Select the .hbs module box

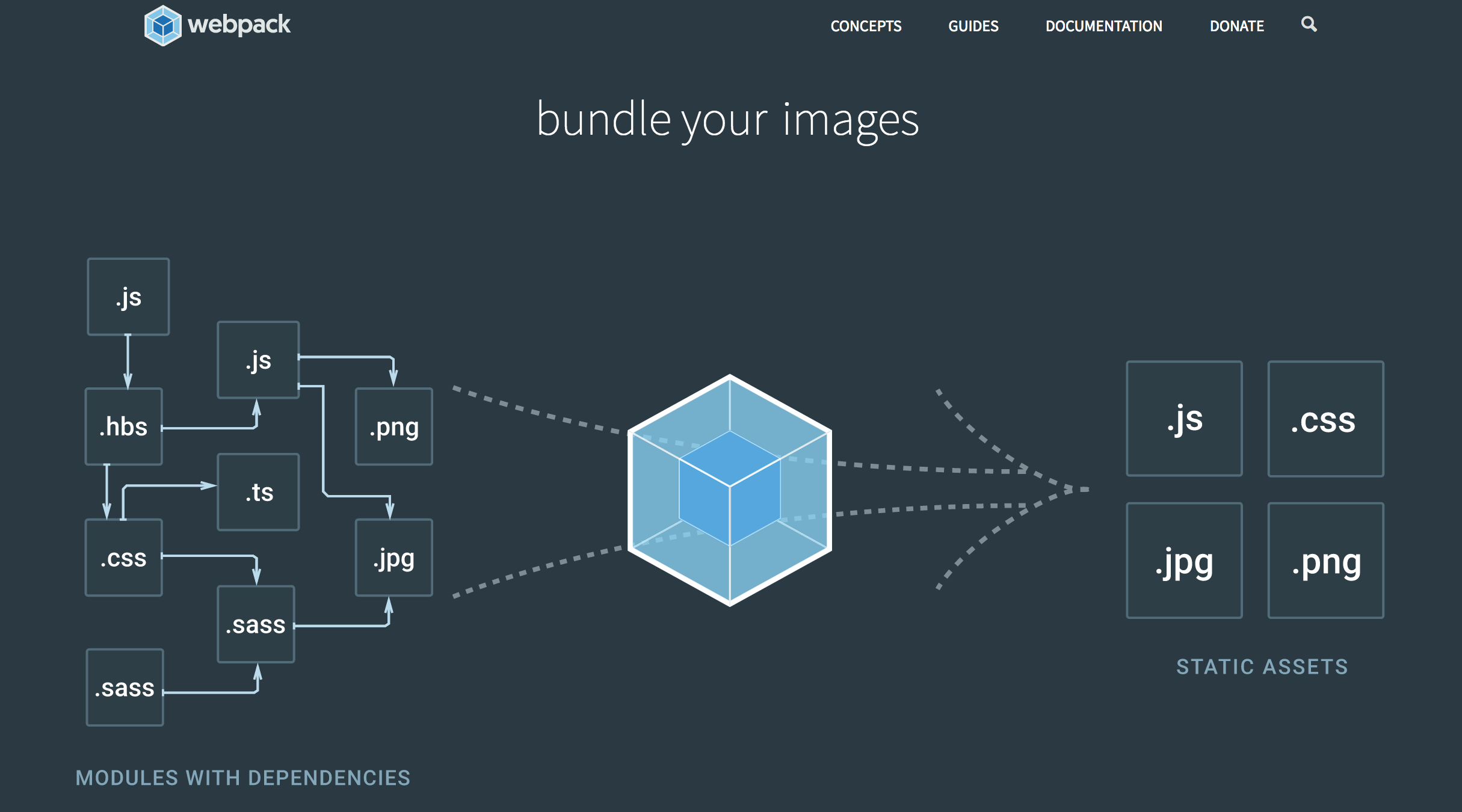123,427
